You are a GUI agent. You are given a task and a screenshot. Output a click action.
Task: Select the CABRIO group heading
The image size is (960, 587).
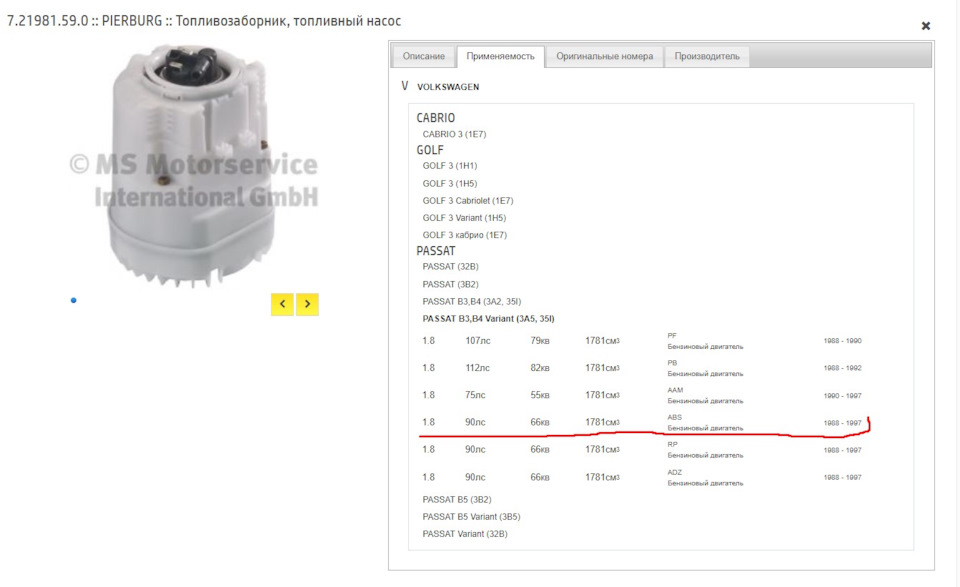point(435,118)
